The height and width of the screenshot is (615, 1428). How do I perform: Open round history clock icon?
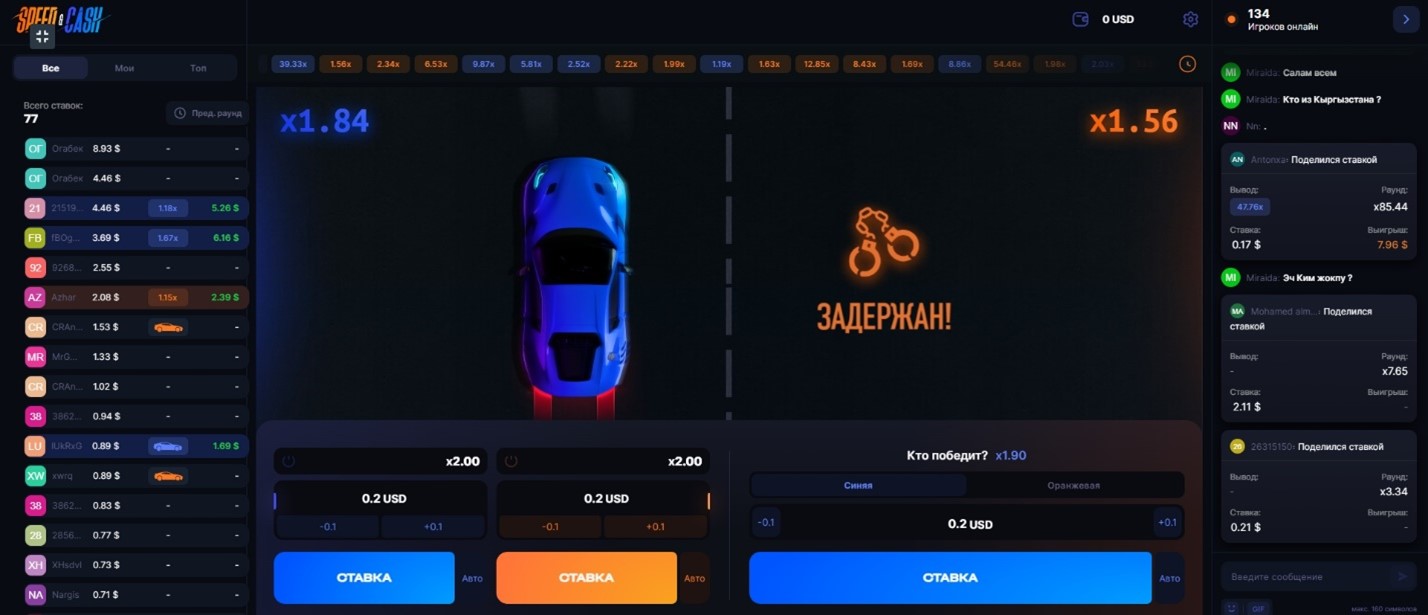(1187, 64)
